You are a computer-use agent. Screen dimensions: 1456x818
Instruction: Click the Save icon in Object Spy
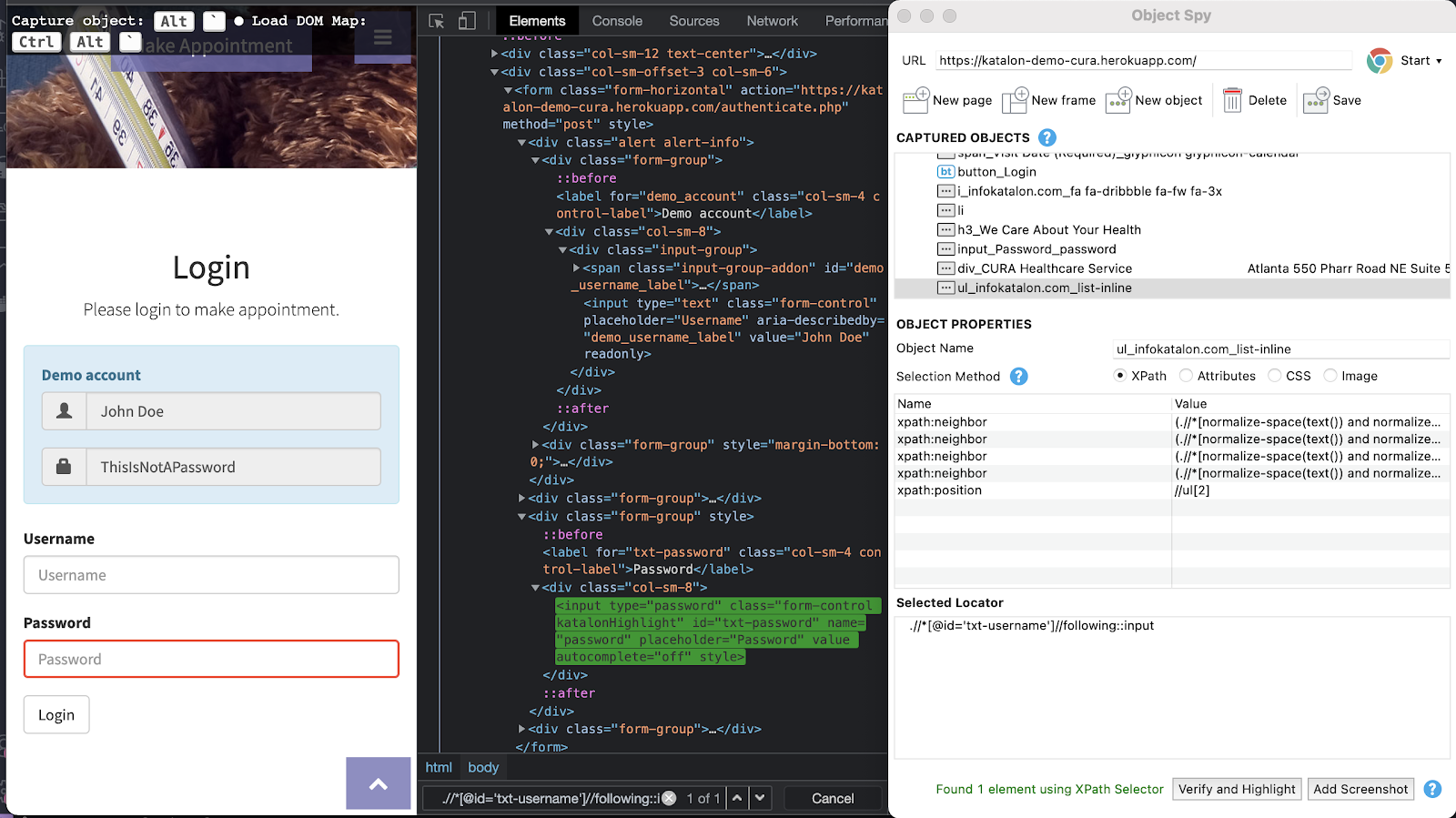coord(1316,100)
